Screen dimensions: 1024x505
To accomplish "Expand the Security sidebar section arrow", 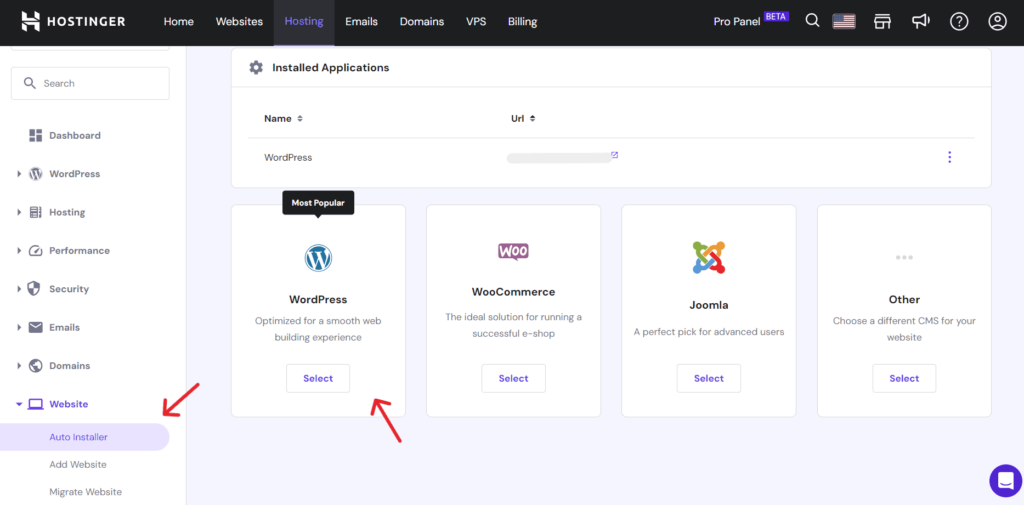I will click(19, 289).
